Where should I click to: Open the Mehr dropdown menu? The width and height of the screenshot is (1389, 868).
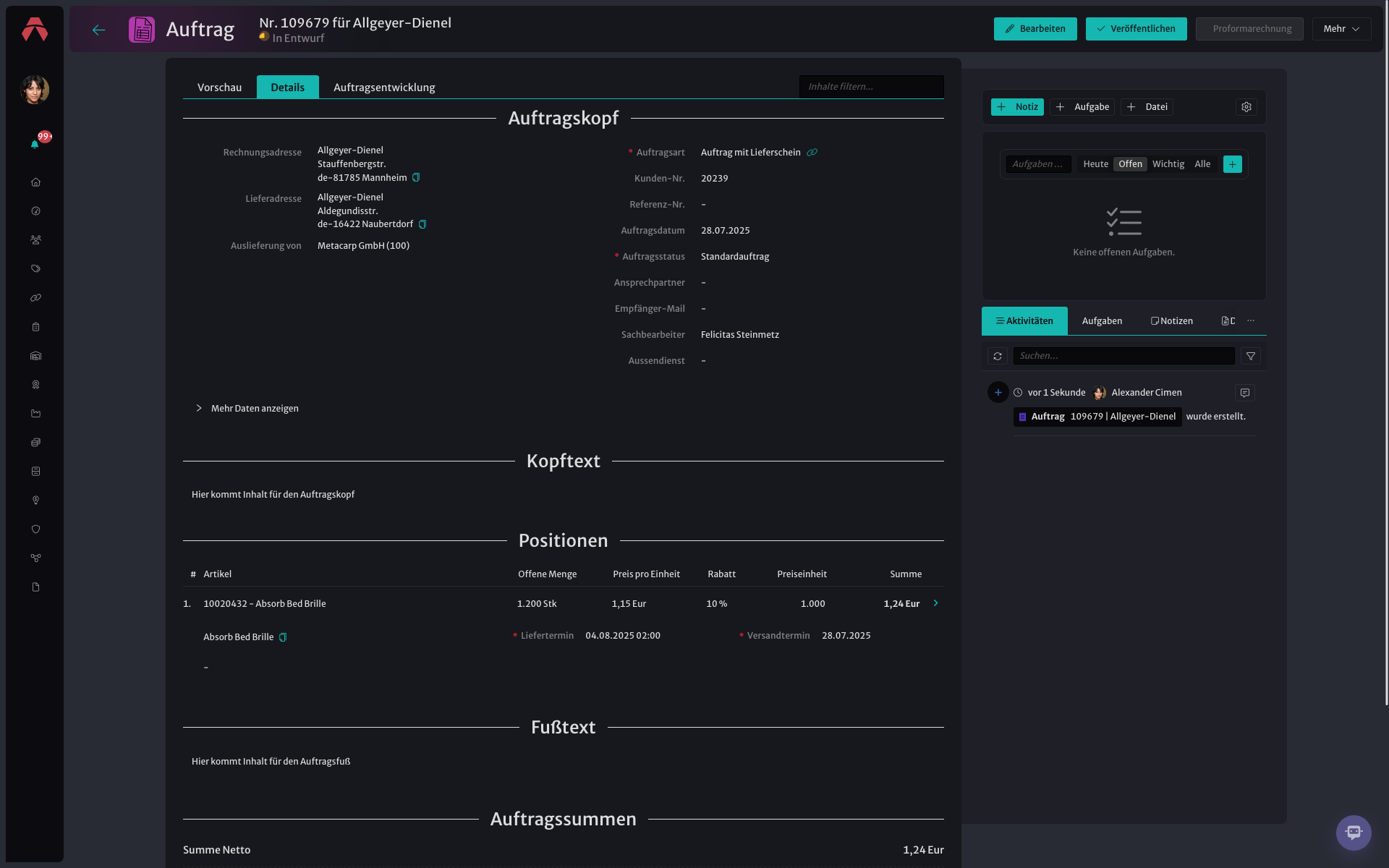(1341, 29)
